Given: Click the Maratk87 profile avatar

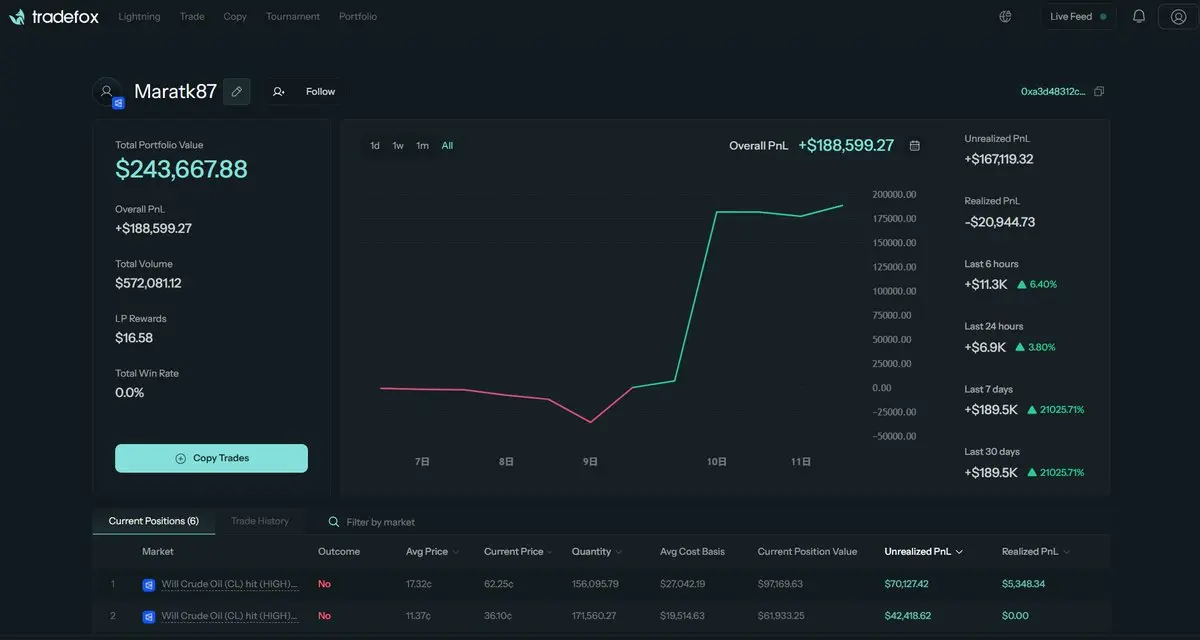Looking at the screenshot, I should click(x=107, y=92).
